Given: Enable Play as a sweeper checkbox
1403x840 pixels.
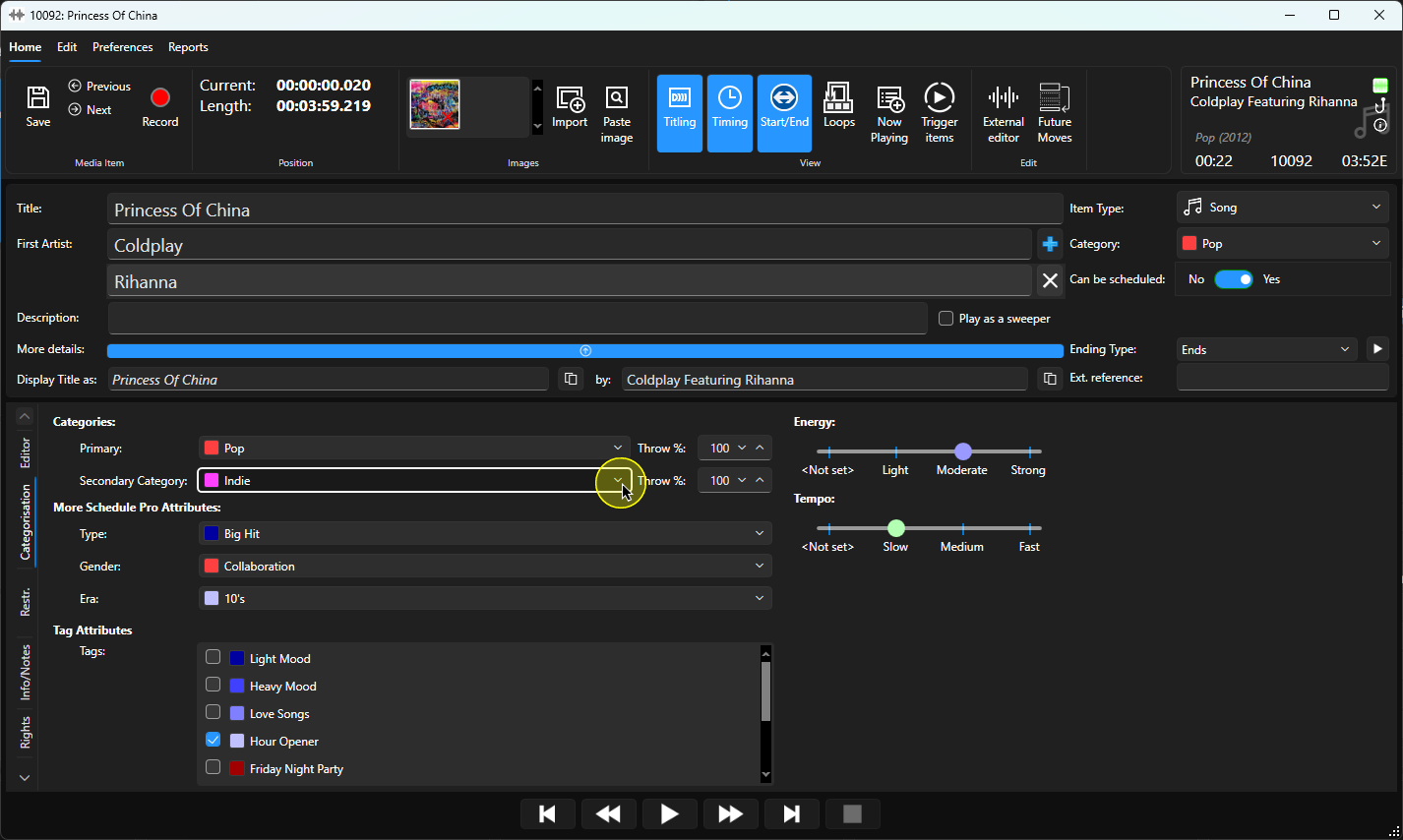Looking at the screenshot, I should pyautogui.click(x=945, y=319).
